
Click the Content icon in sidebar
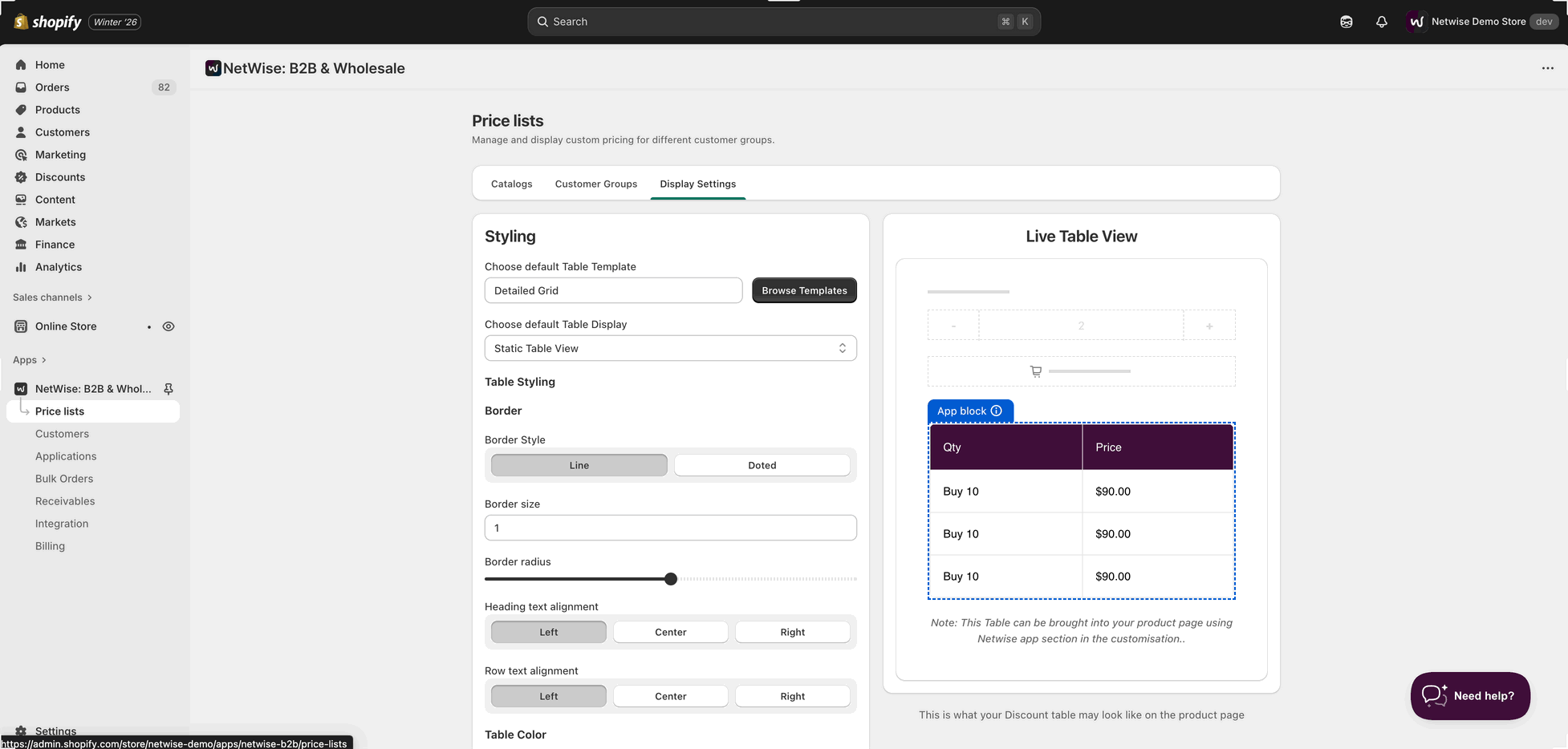point(21,200)
